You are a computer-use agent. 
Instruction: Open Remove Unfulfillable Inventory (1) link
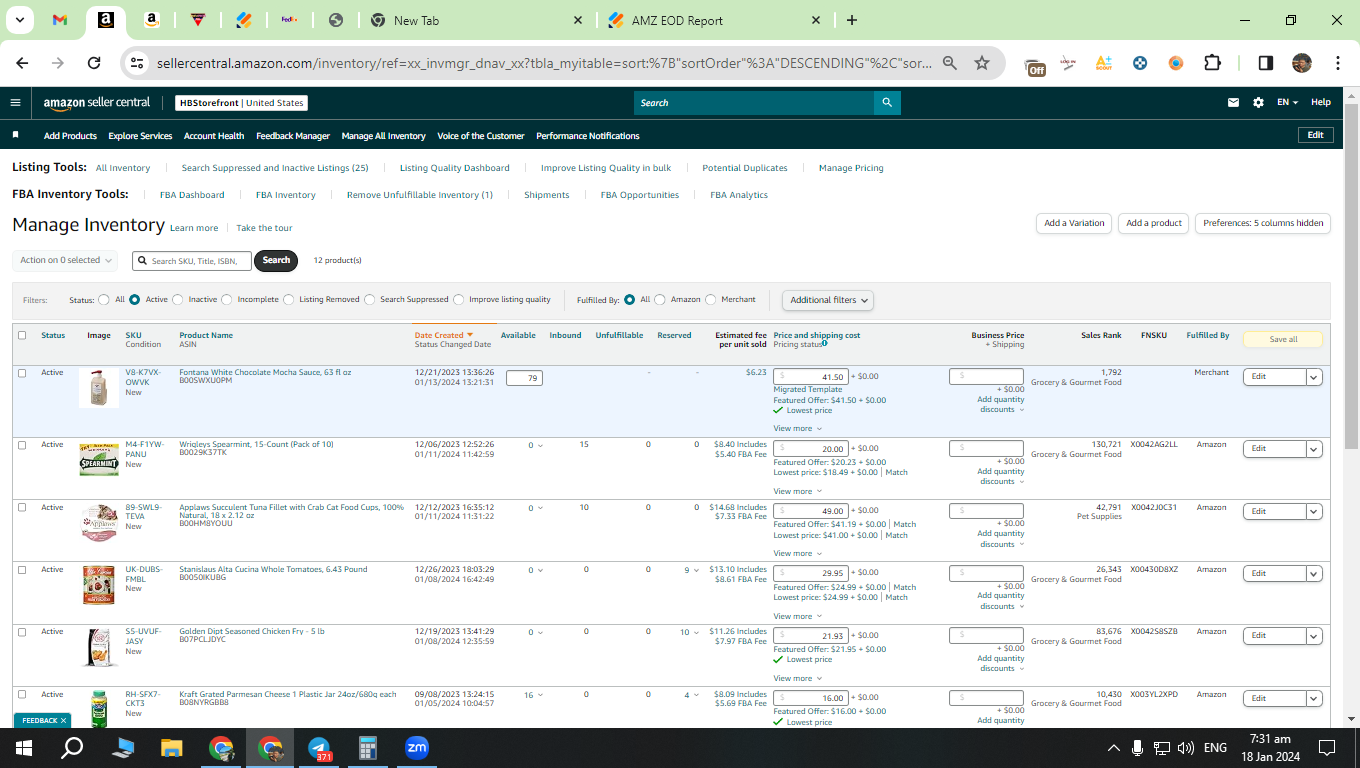(x=420, y=195)
